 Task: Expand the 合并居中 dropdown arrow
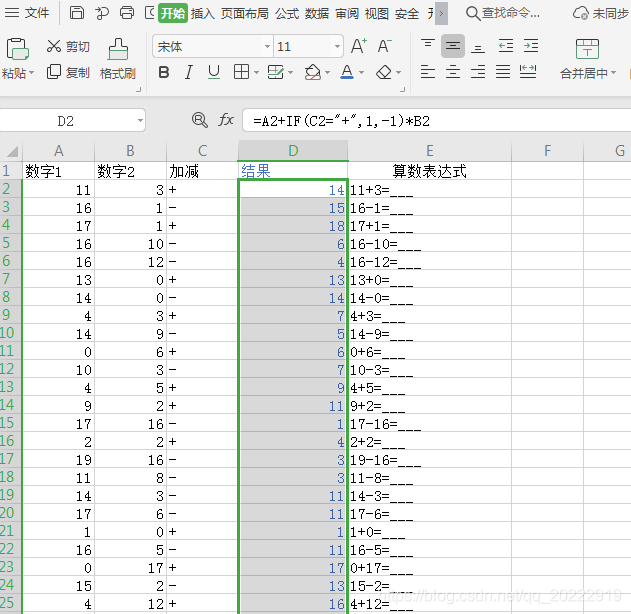(x=614, y=73)
